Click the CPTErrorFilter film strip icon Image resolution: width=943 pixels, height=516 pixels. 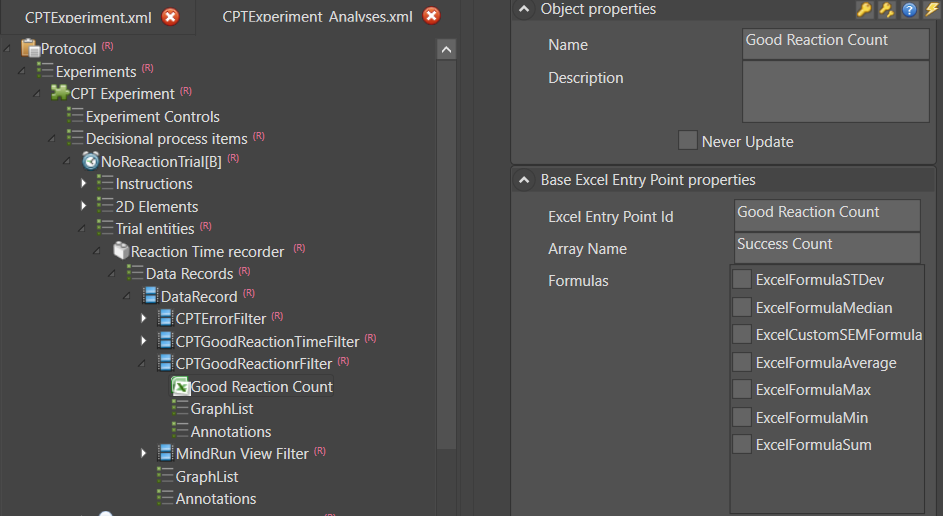click(x=166, y=318)
